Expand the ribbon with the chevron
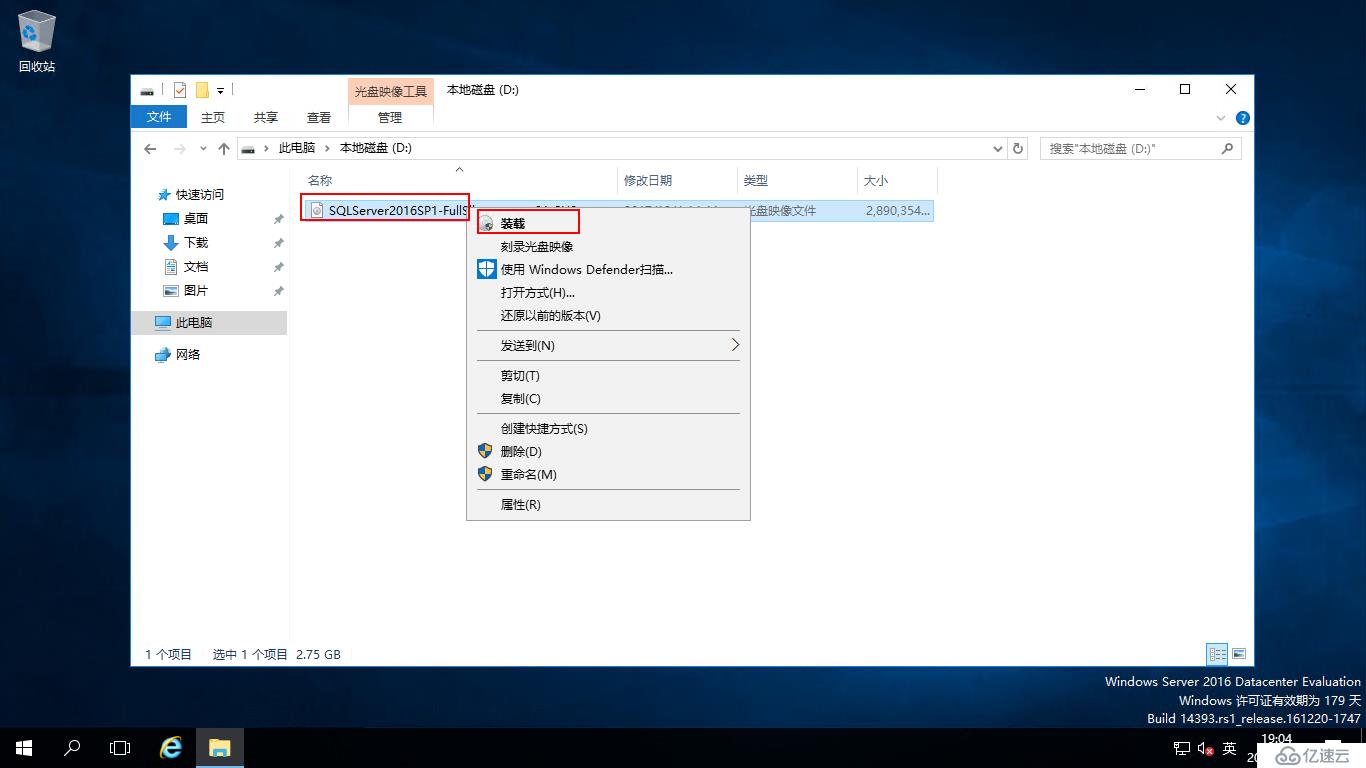Viewport: 1366px width, 768px height. click(1221, 118)
